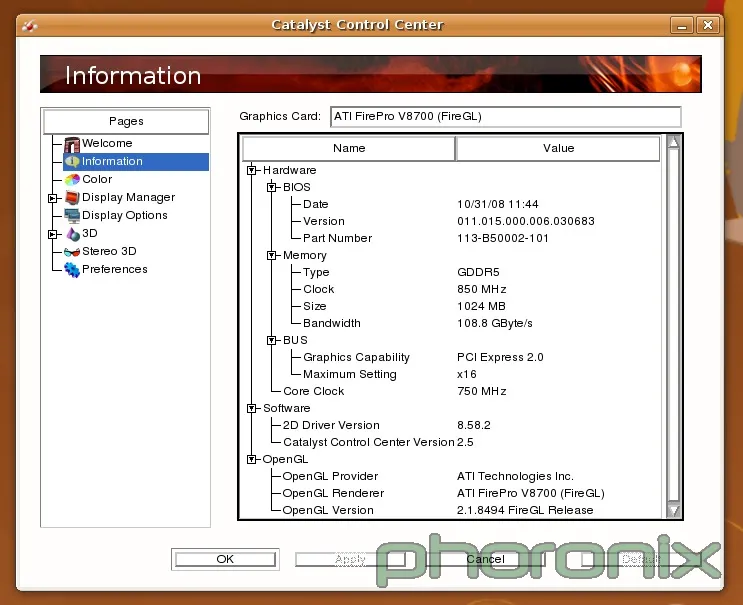
Task: Click the Preferences gear icon
Action: tap(72, 270)
